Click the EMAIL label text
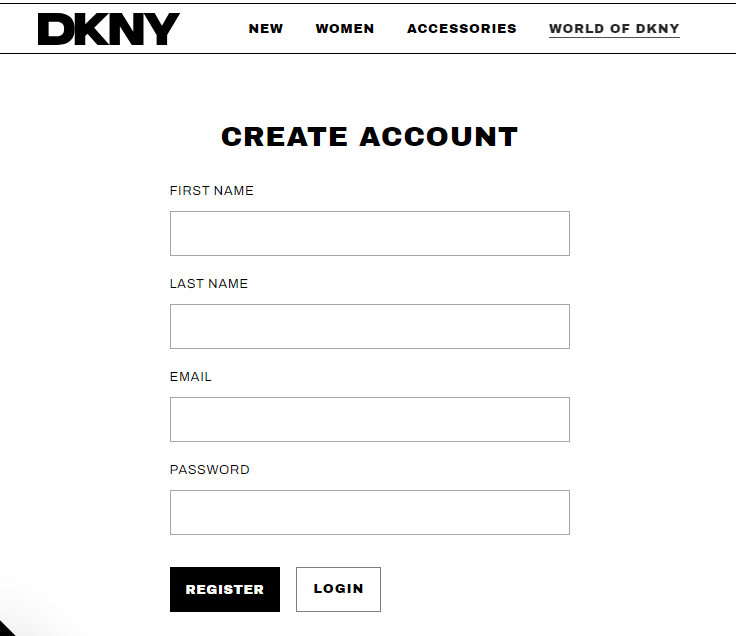 (191, 376)
